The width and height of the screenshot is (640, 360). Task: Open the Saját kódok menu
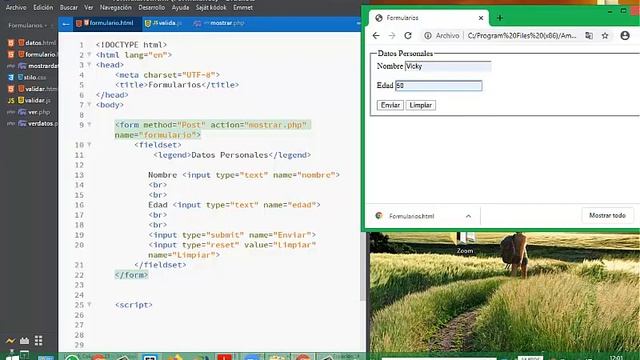[x=211, y=7]
